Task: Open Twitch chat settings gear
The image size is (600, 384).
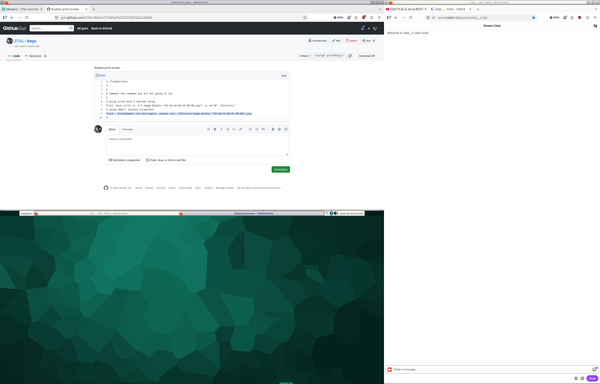Action: point(582,378)
